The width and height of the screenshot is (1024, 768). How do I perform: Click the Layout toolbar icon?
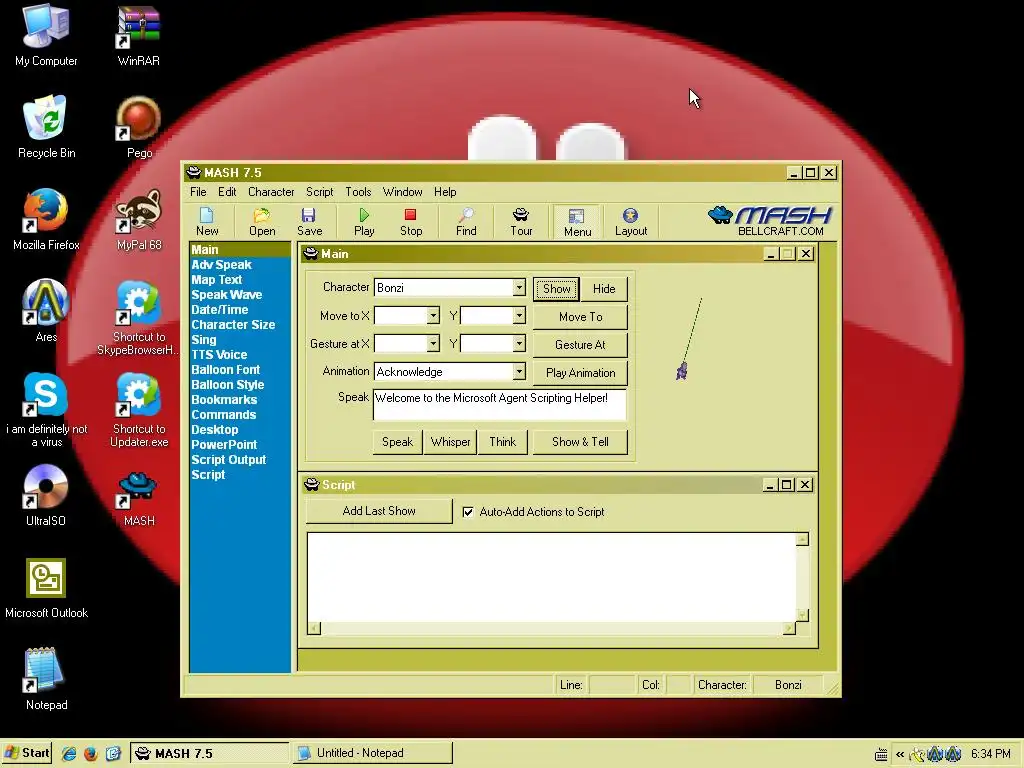click(631, 221)
